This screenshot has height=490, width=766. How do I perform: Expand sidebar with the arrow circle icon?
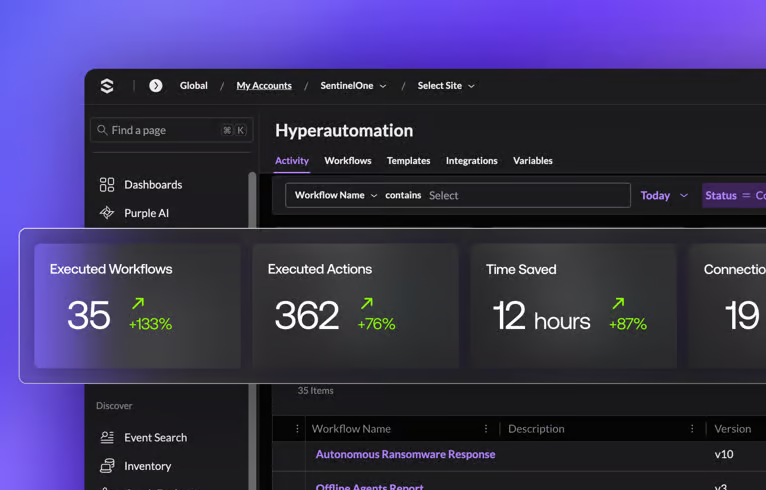click(156, 86)
